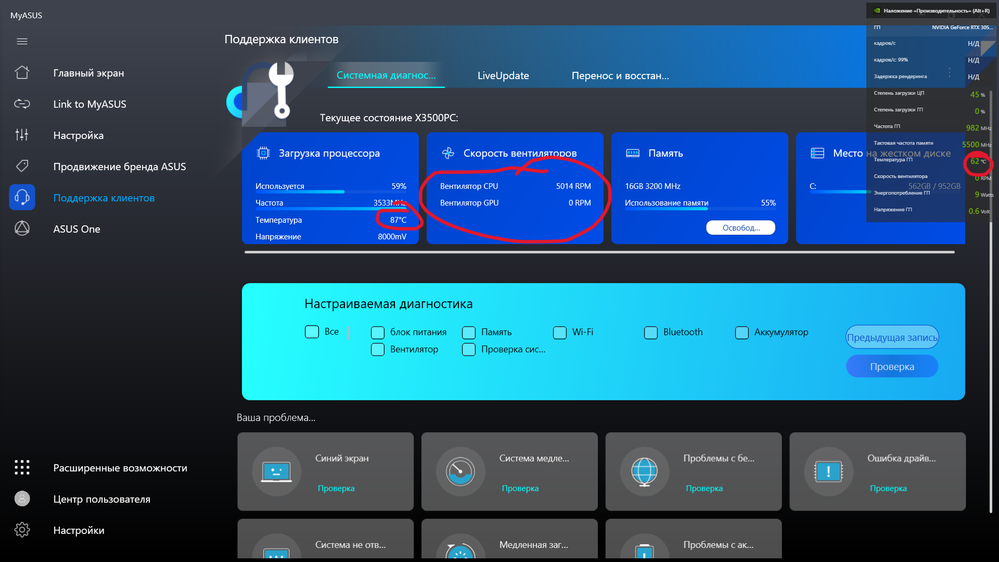This screenshot has height=562, width=999.
Task: Tick the Проверка сис... checkbox
Action: [x=469, y=349]
